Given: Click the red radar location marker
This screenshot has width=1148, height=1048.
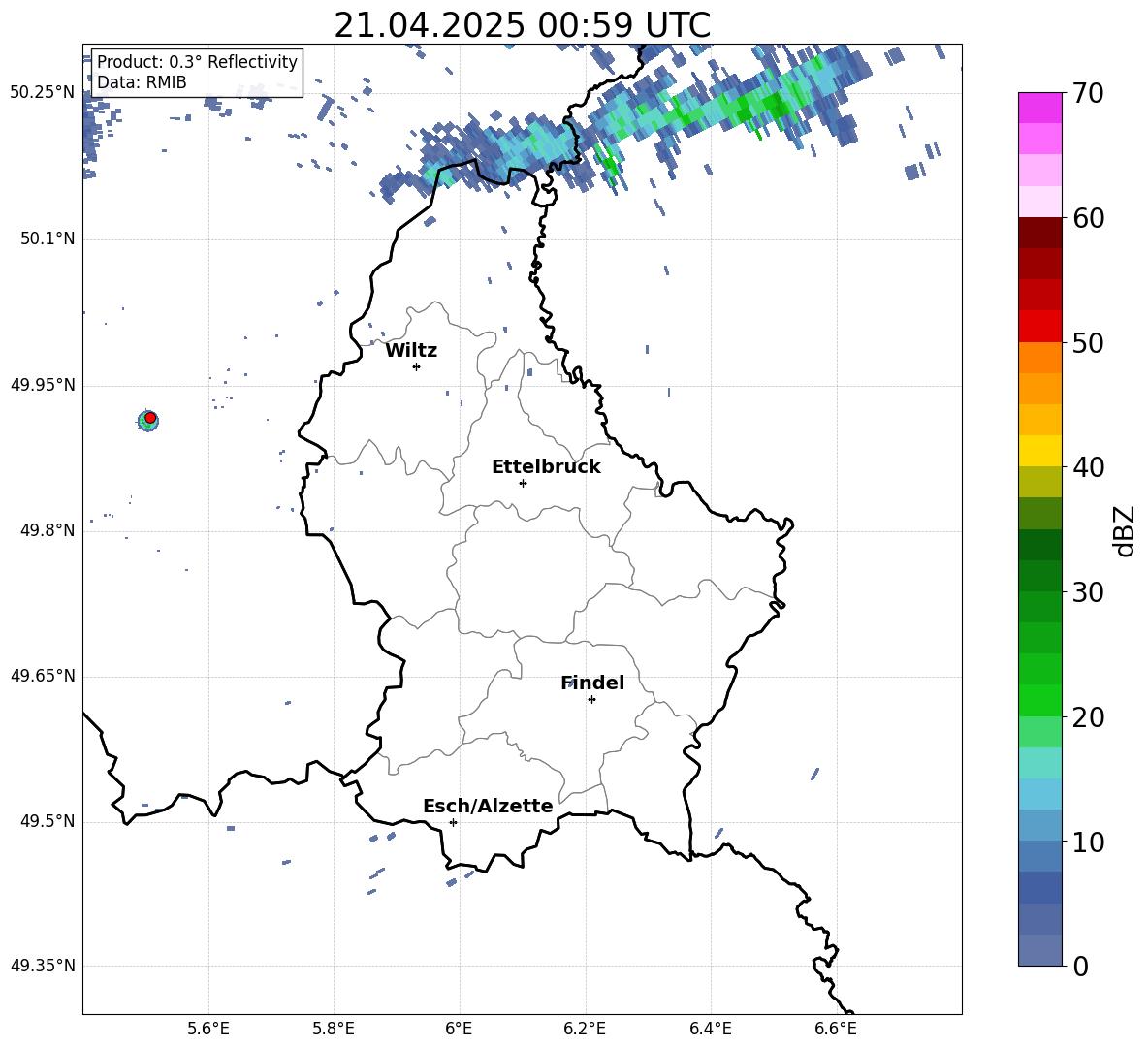Looking at the screenshot, I should (150, 418).
